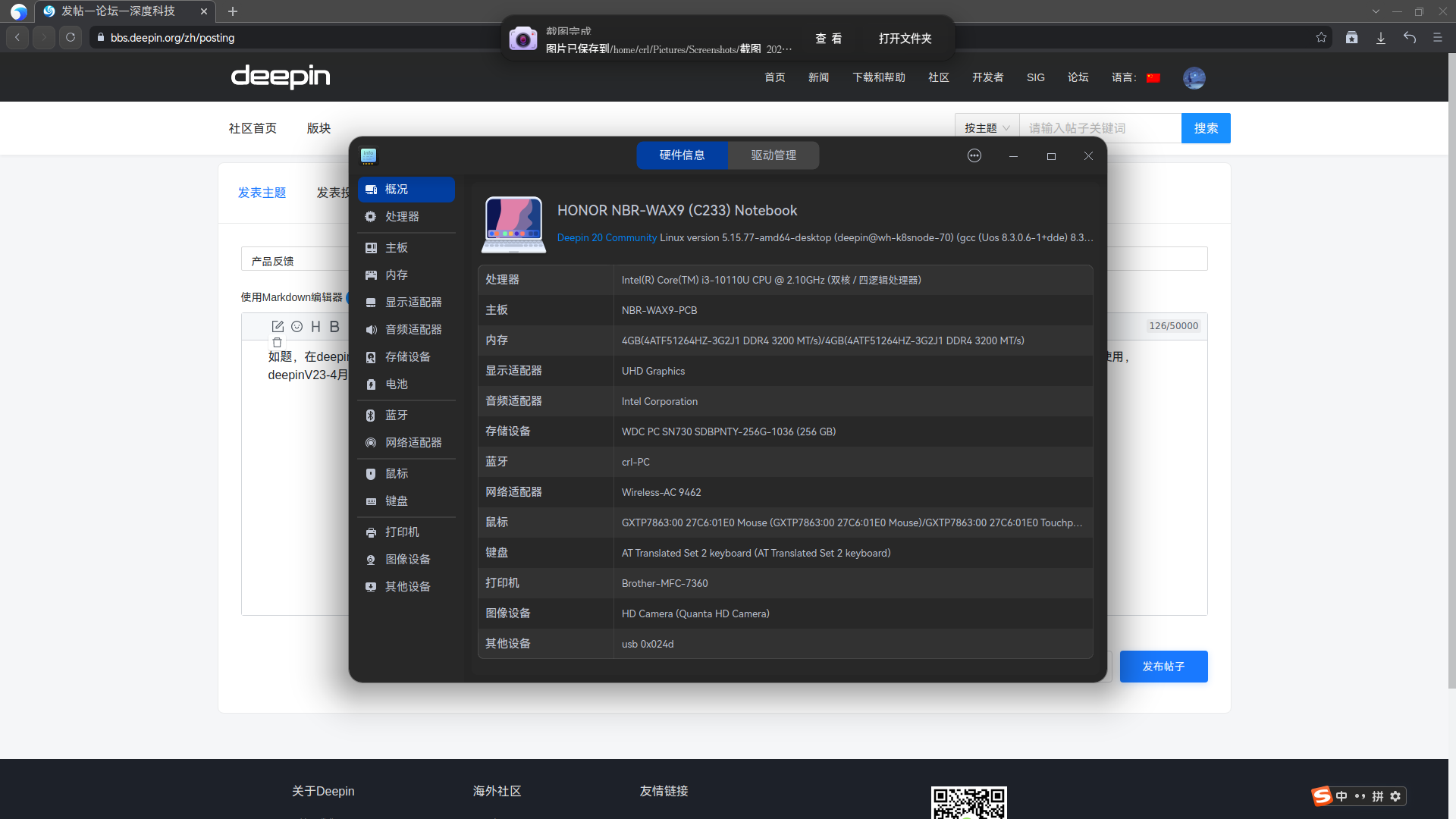Expand the 按主题 search filter dropdown
Image resolution: width=1456 pixels, height=819 pixels.
(987, 128)
